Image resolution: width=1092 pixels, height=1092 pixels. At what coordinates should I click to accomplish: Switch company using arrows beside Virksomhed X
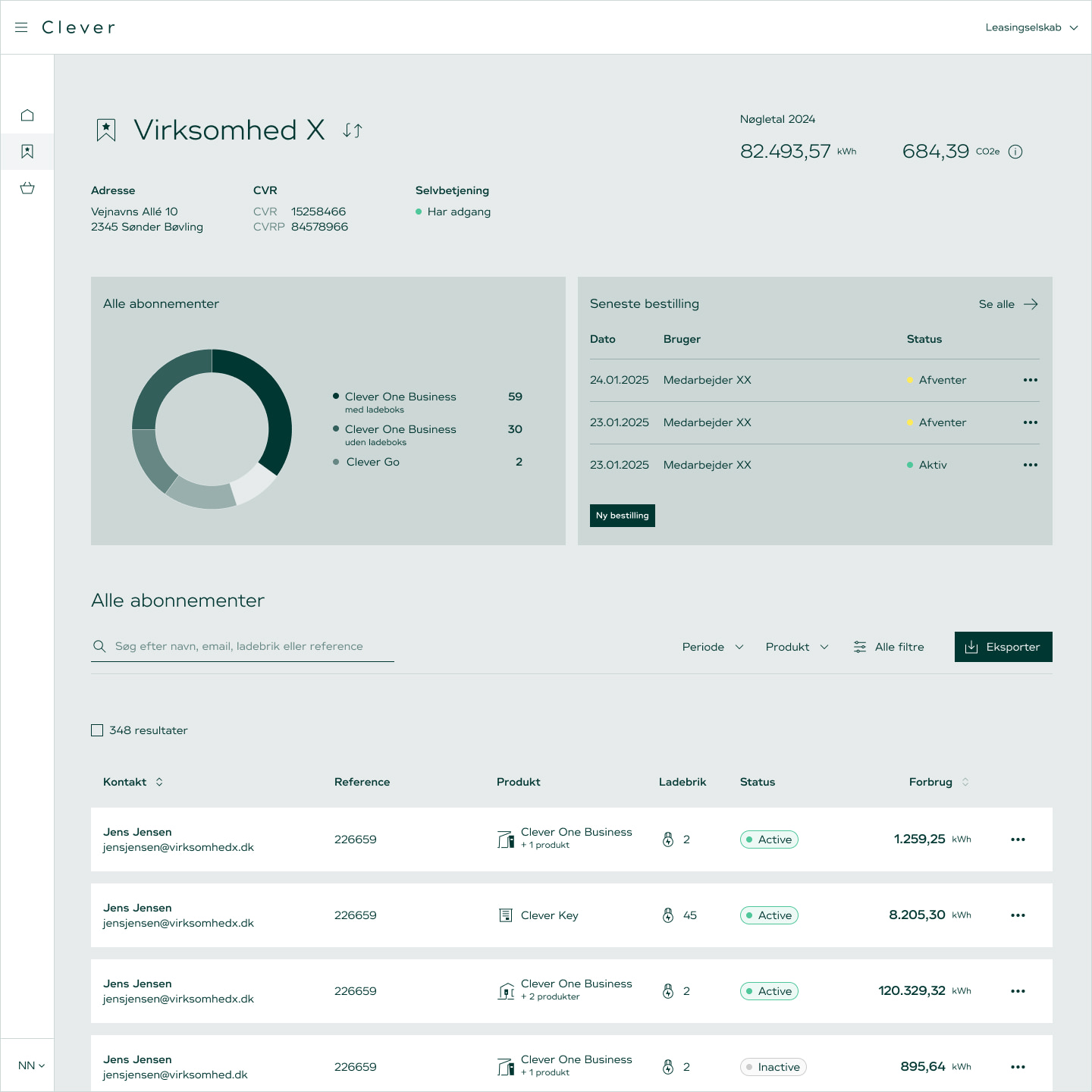(353, 130)
